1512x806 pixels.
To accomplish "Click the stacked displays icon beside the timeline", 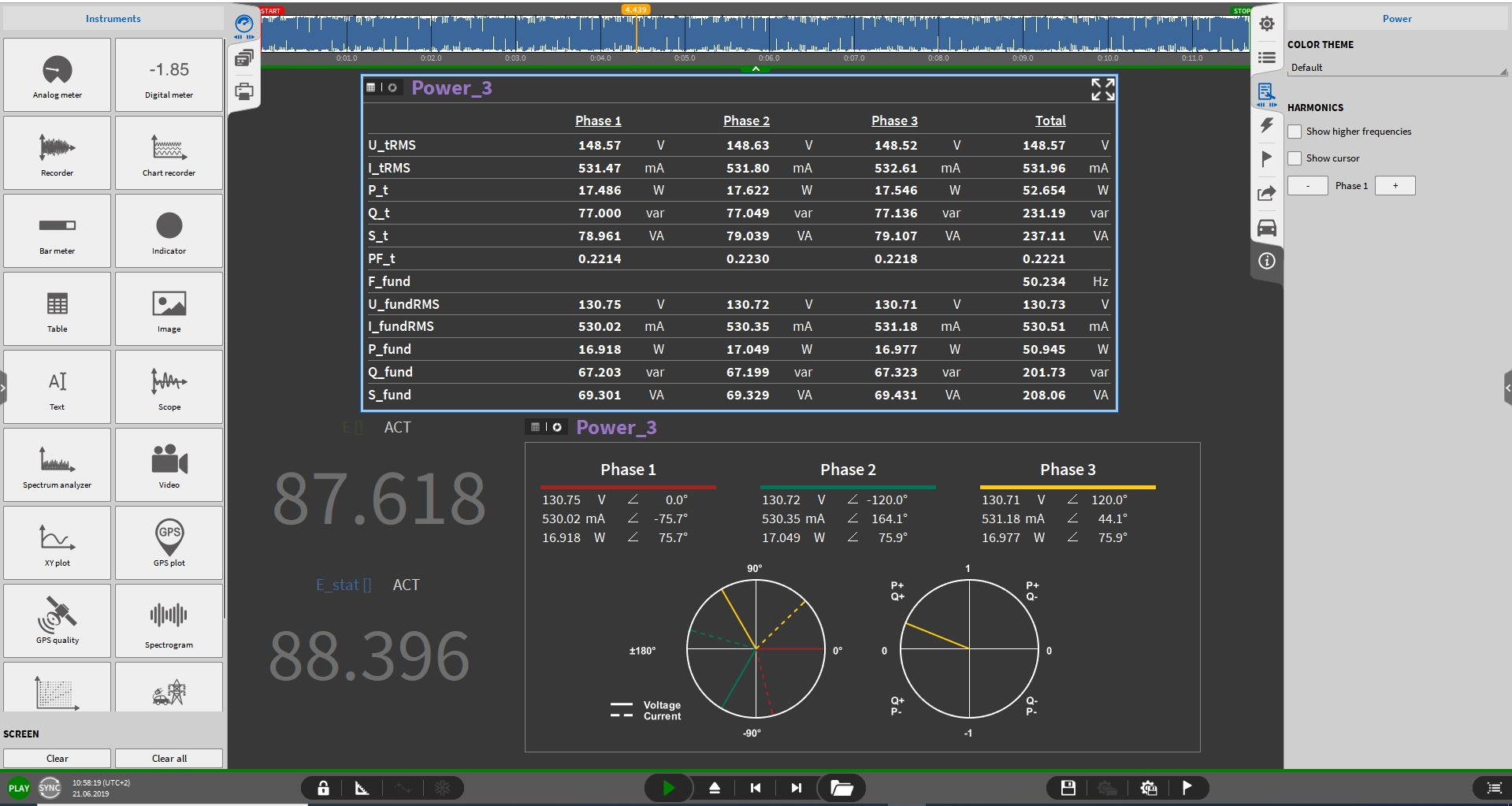I will 244,58.
